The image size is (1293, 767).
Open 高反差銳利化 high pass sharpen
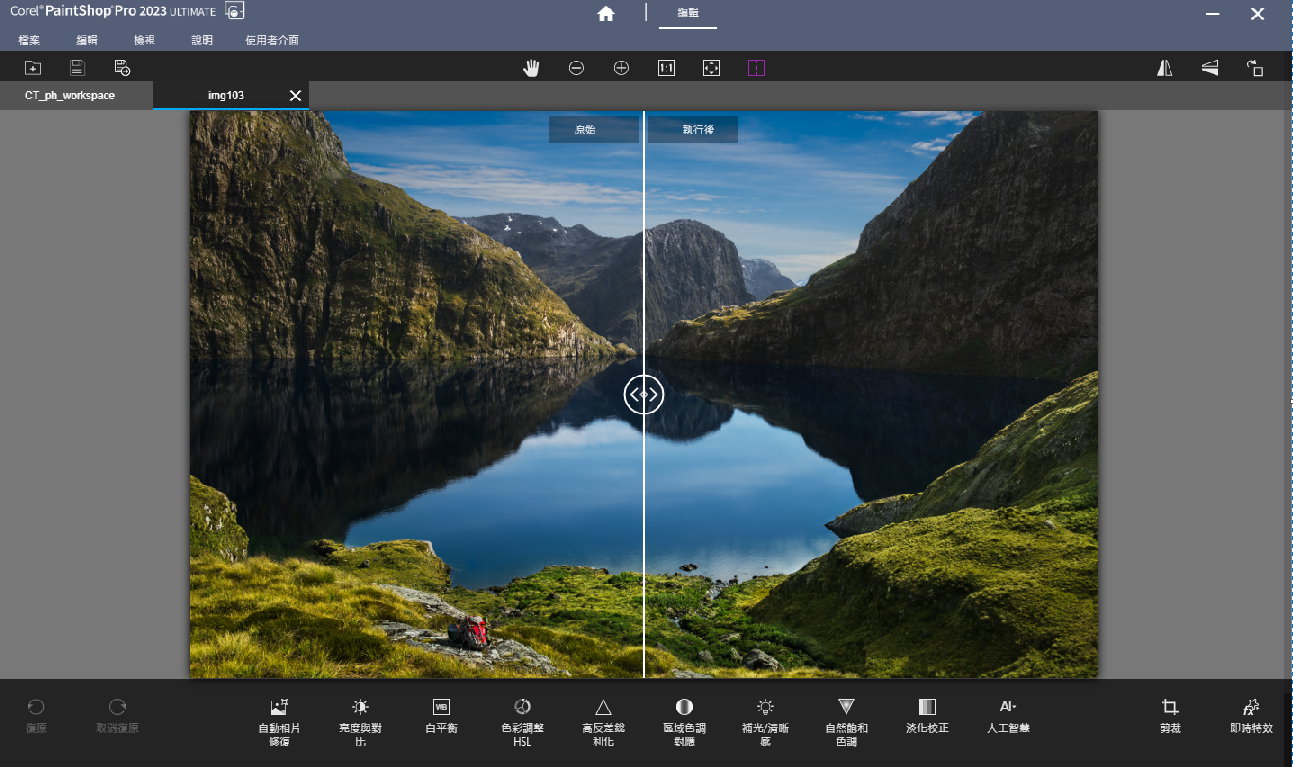coord(603,722)
